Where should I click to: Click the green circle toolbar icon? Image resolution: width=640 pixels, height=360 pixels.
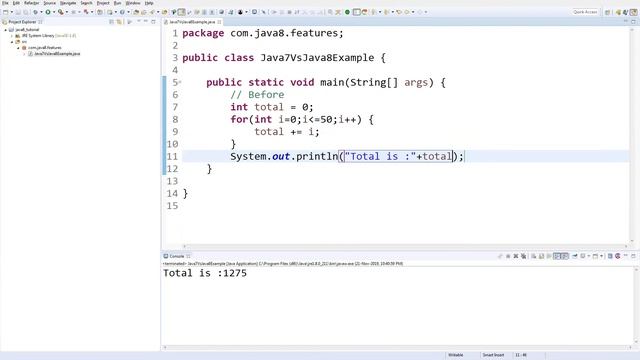coord(347,12)
